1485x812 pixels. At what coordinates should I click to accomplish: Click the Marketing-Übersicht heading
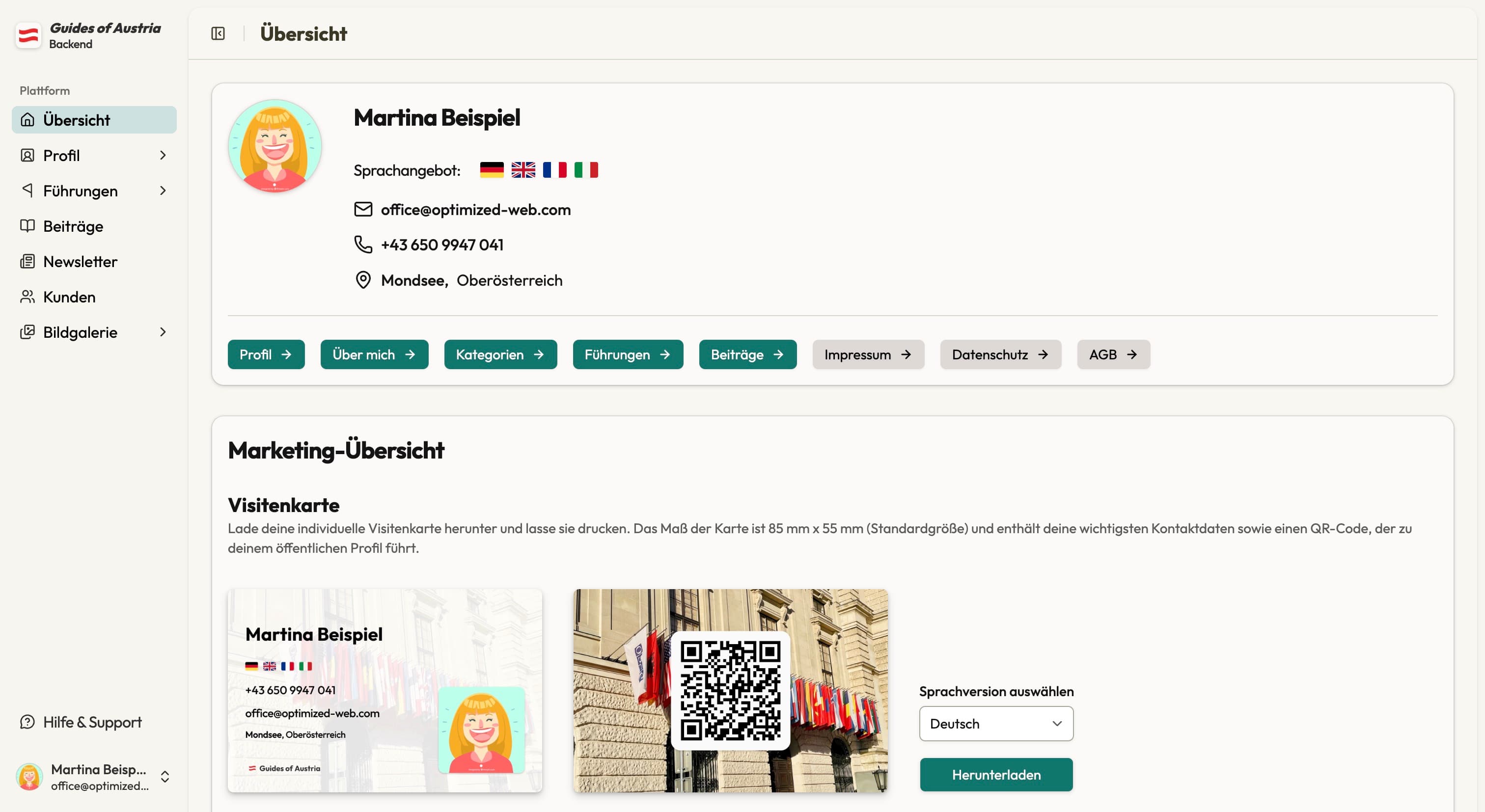click(x=336, y=450)
